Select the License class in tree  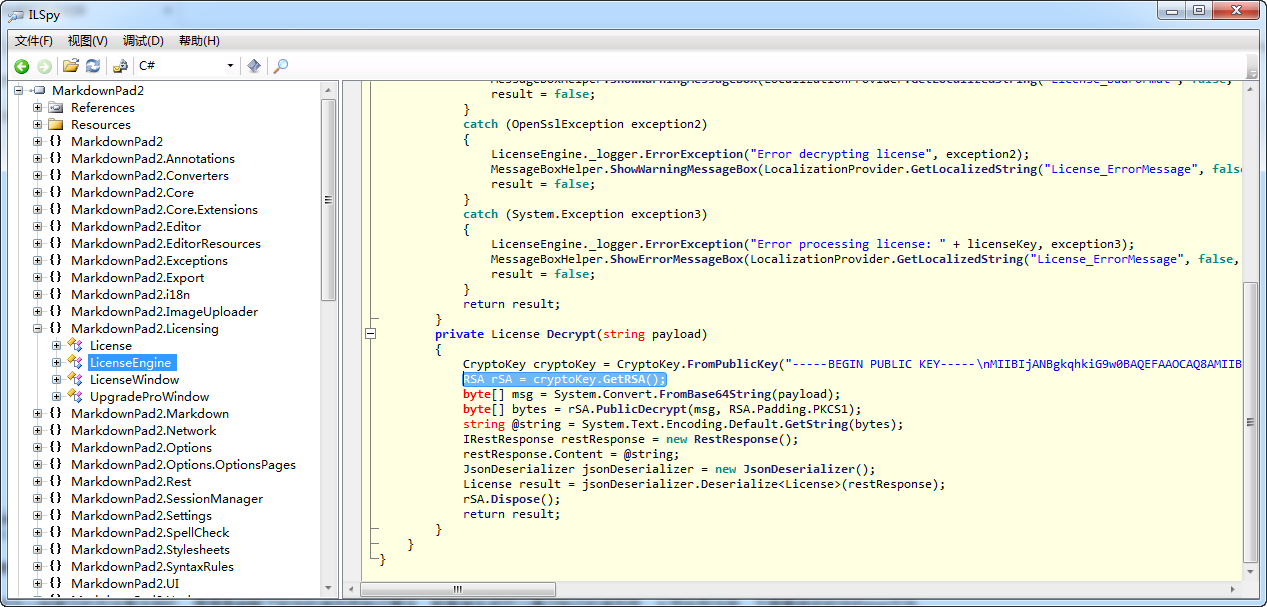pyautogui.click(x=110, y=345)
